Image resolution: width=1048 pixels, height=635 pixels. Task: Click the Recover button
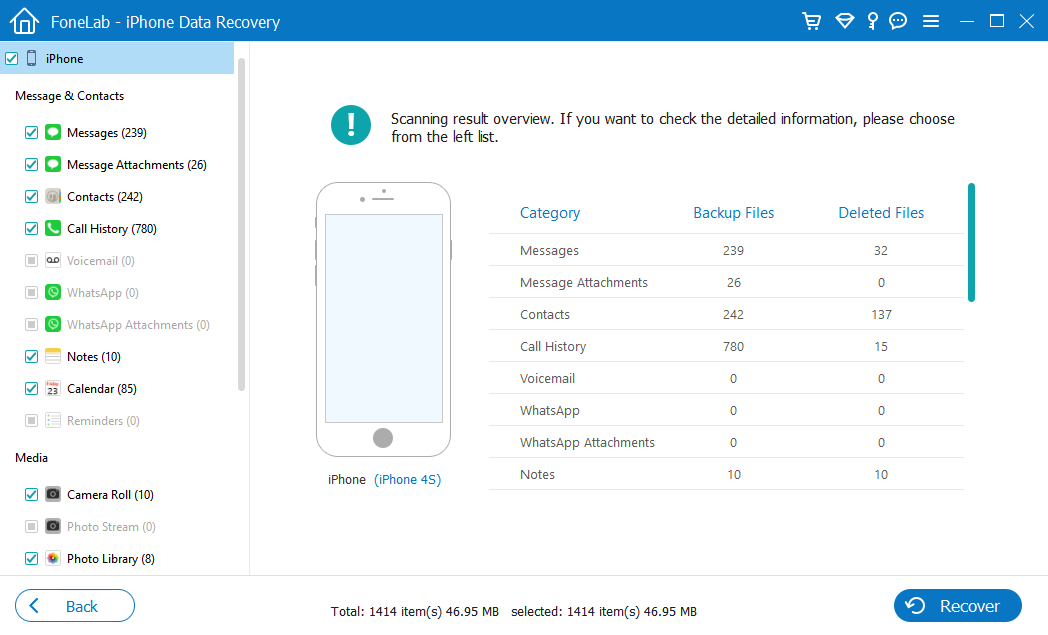[x=957, y=606]
